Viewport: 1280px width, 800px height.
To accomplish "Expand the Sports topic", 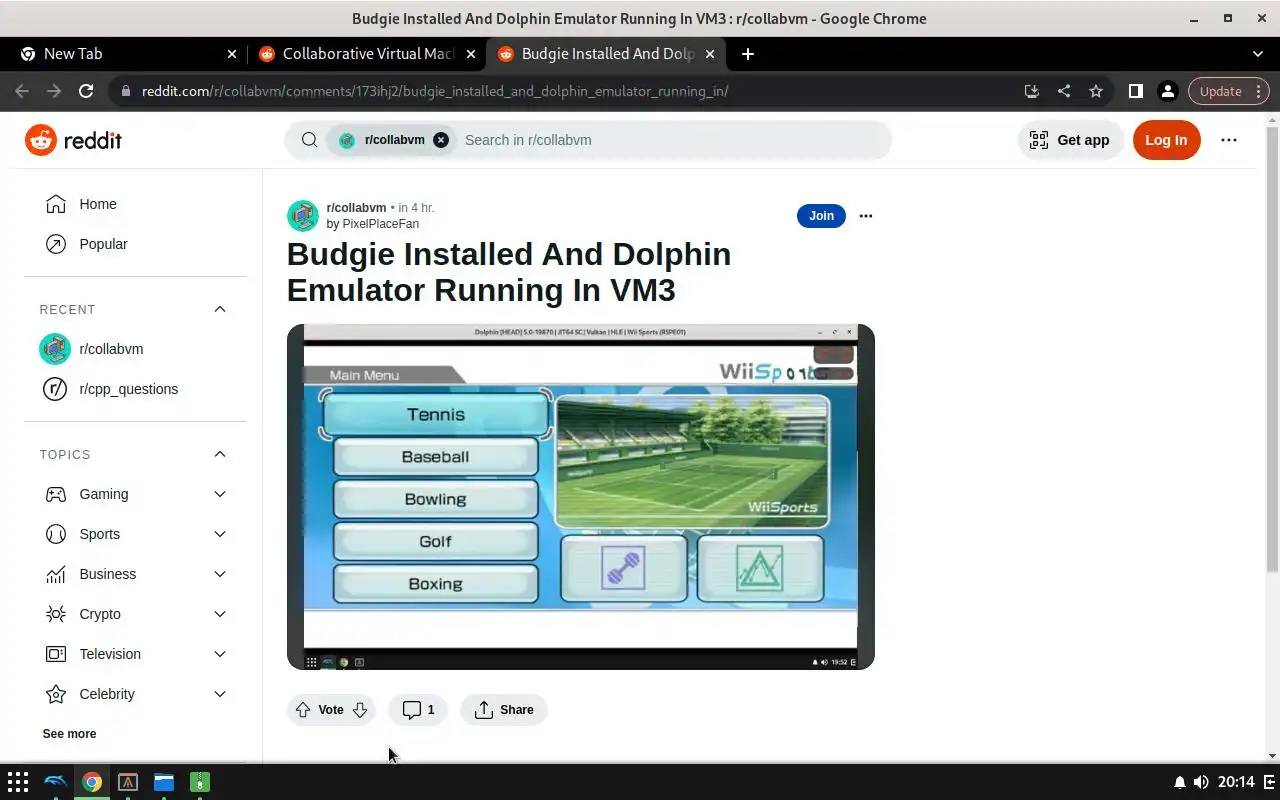I will coord(220,534).
